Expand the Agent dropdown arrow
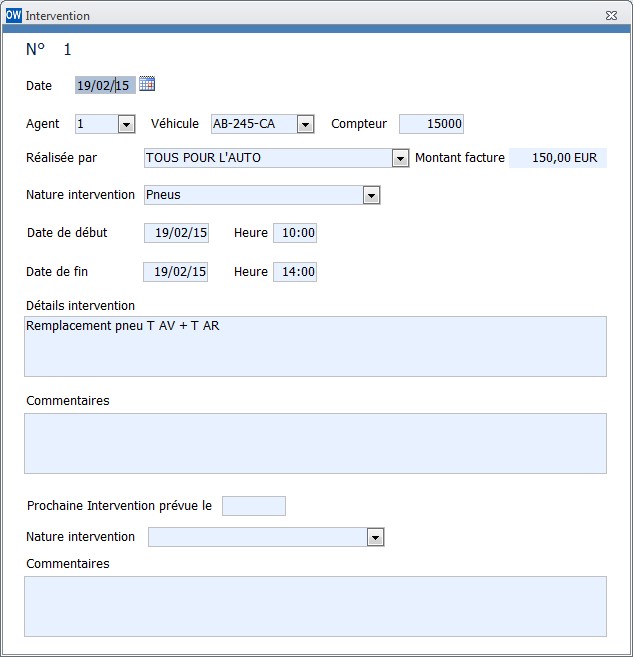This screenshot has height=657, width=633. 126,124
